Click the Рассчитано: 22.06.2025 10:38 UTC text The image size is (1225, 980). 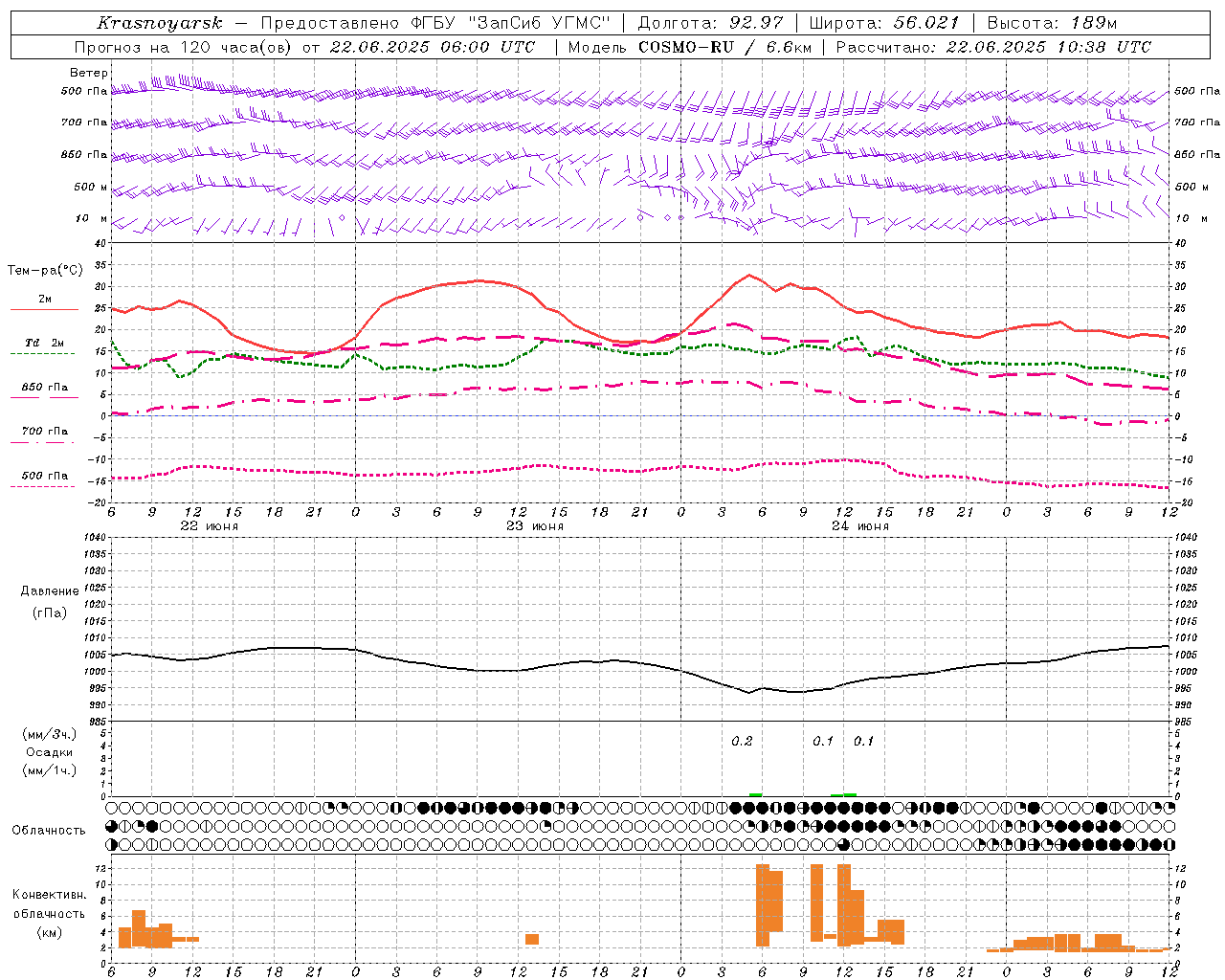[993, 47]
